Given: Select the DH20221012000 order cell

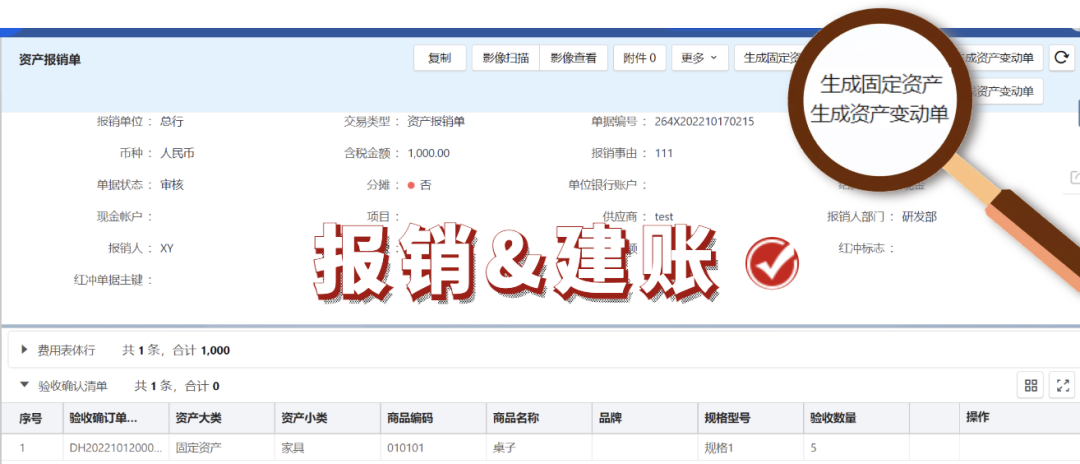Looking at the screenshot, I should (114, 448).
